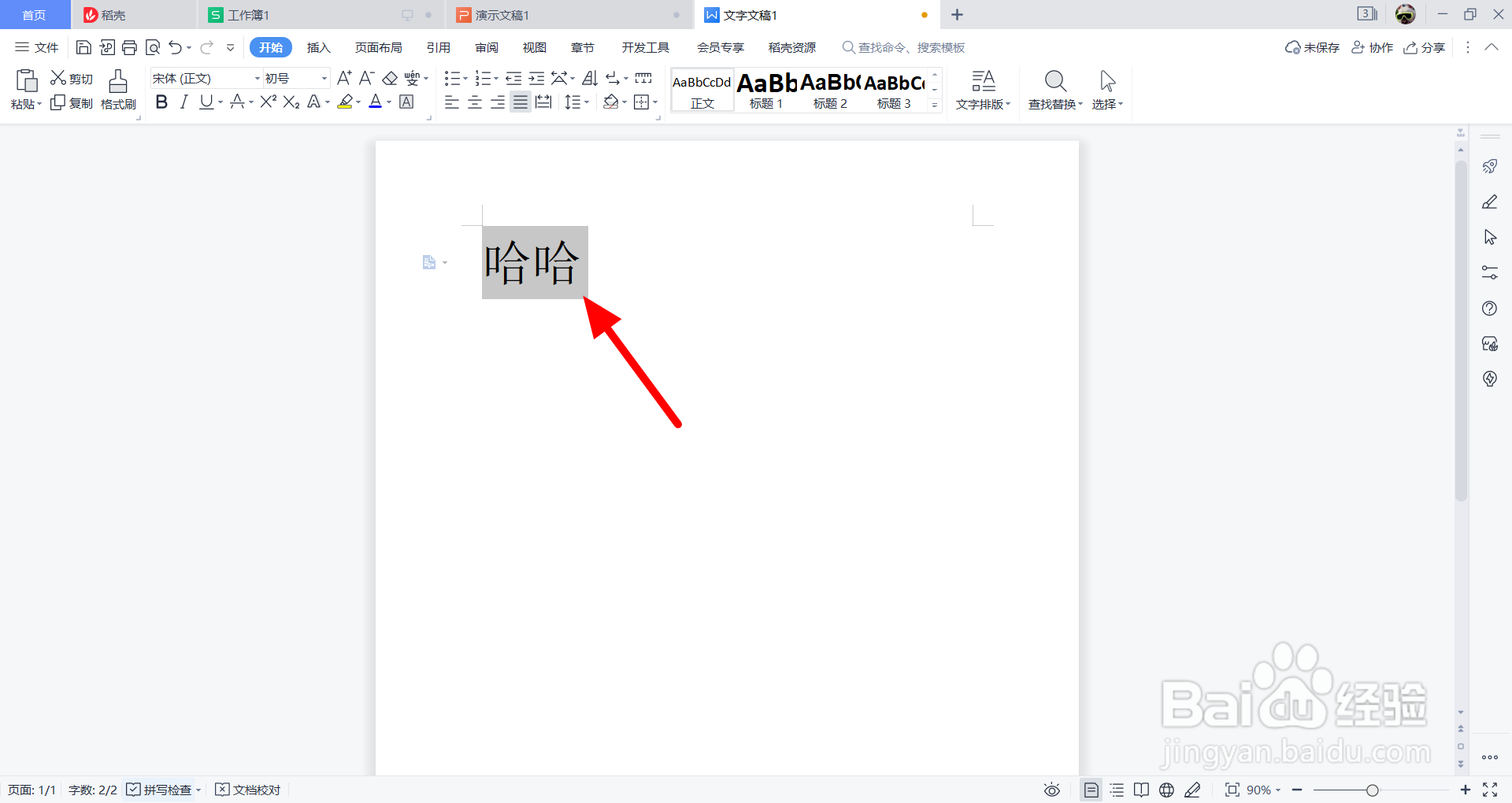Switch to the 插入 ribbon tab
Viewport: 1512px width, 803px height.
pos(318,47)
